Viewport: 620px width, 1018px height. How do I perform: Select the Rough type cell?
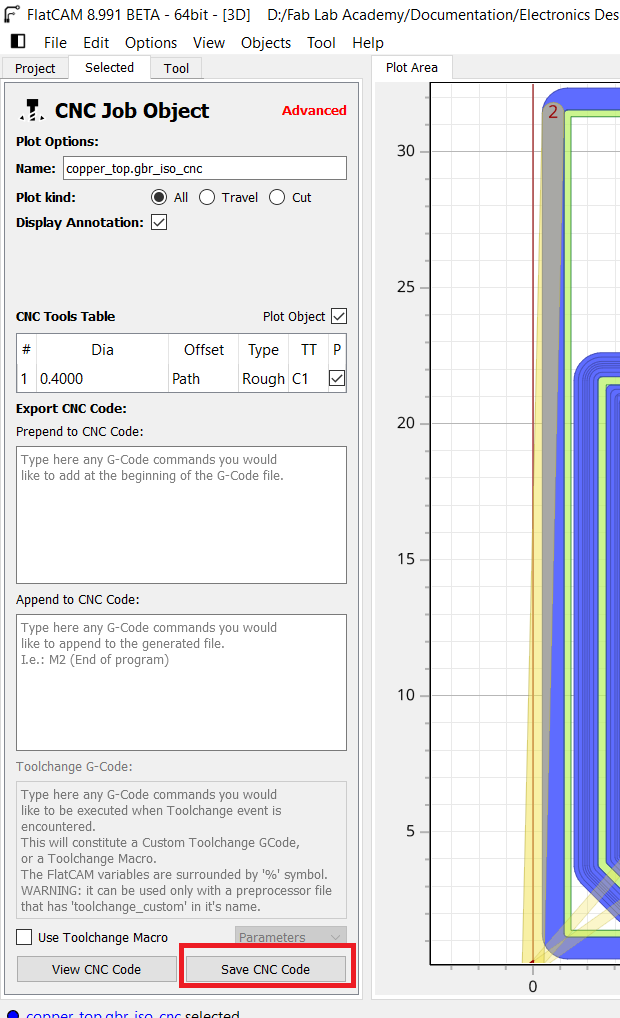tap(263, 379)
